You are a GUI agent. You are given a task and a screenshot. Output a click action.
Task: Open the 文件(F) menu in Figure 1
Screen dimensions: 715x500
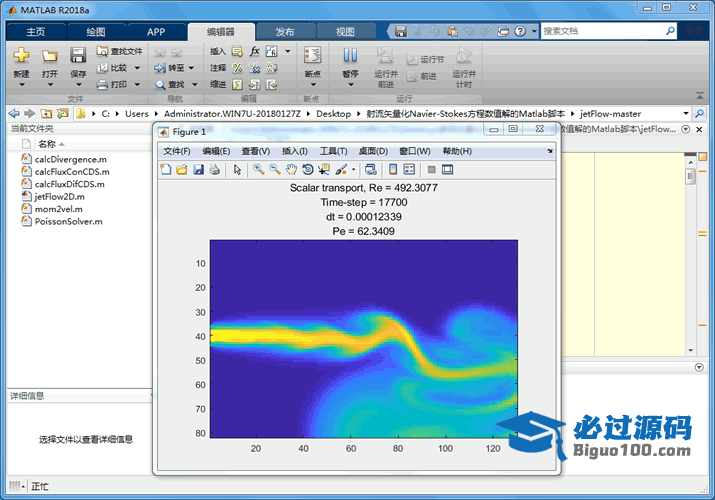tap(177, 151)
